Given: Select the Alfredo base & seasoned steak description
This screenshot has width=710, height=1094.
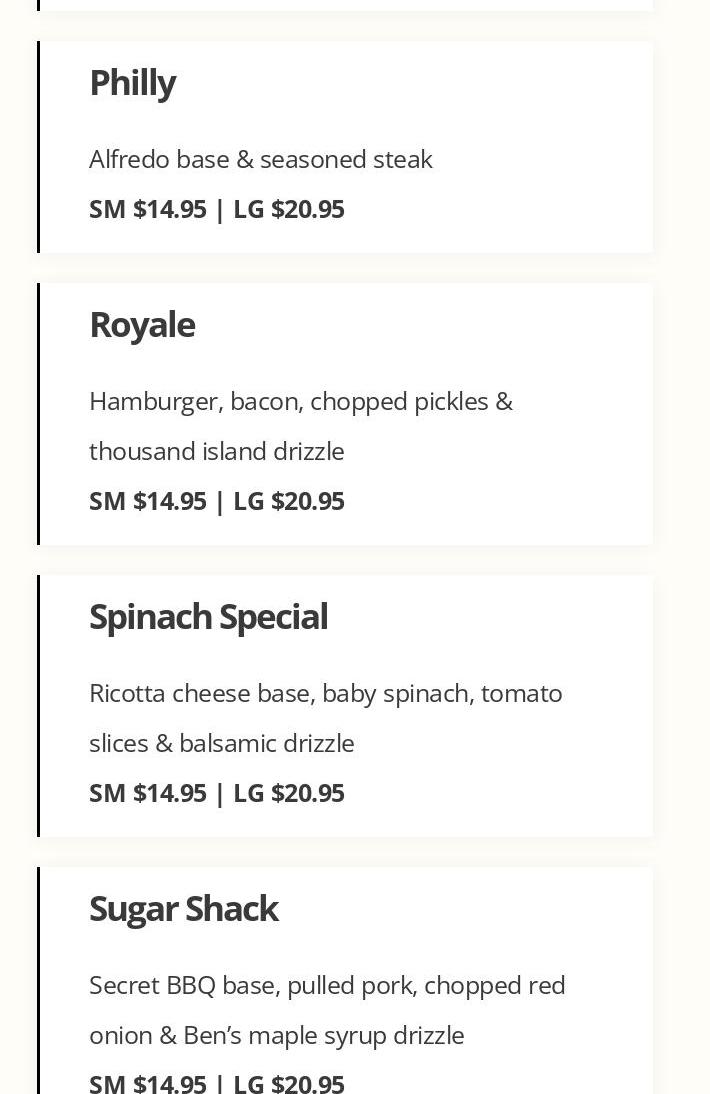Looking at the screenshot, I should [x=260, y=159].
